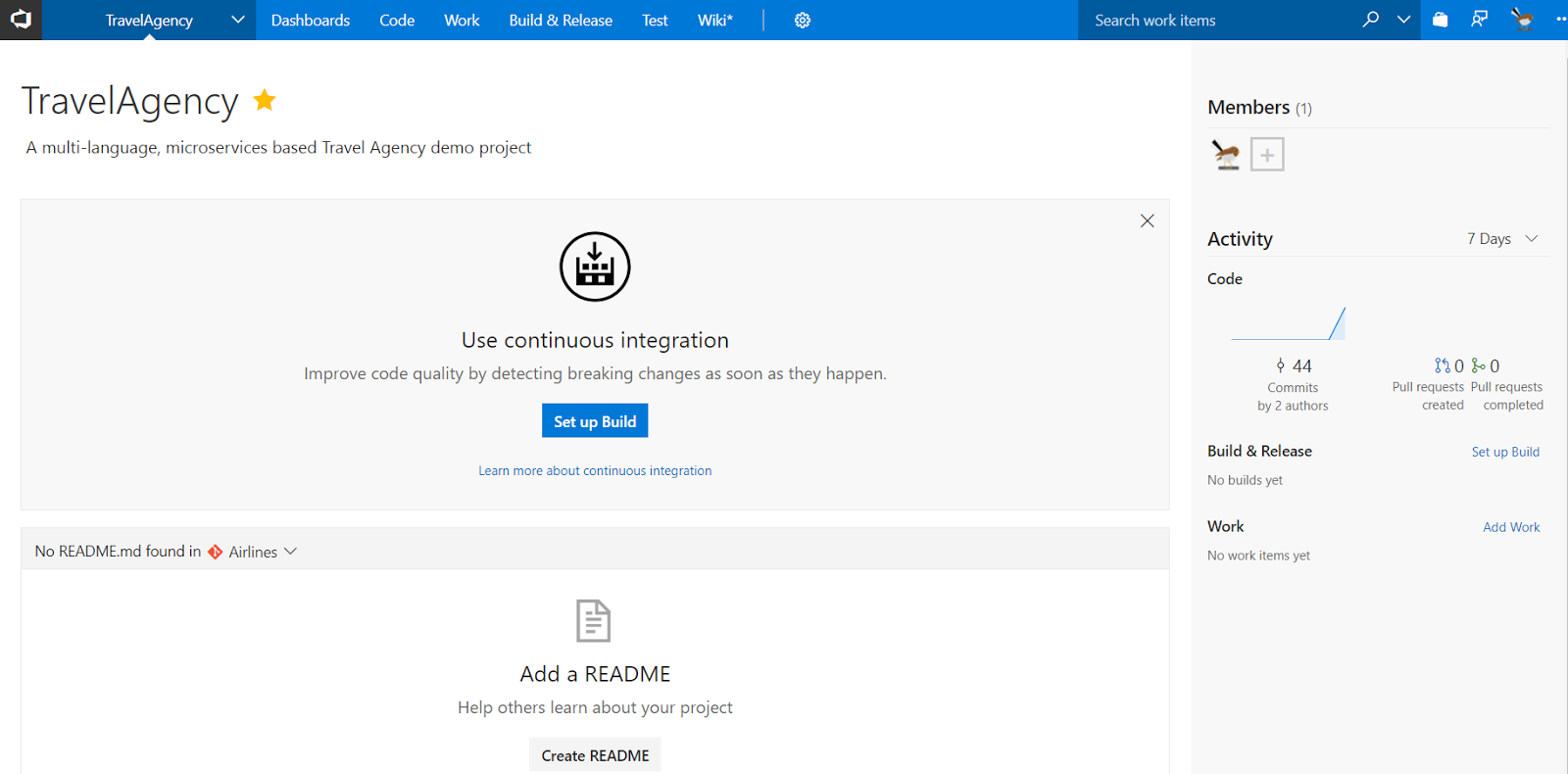Open the TravelAgency project dropdown chevron

click(x=237, y=20)
